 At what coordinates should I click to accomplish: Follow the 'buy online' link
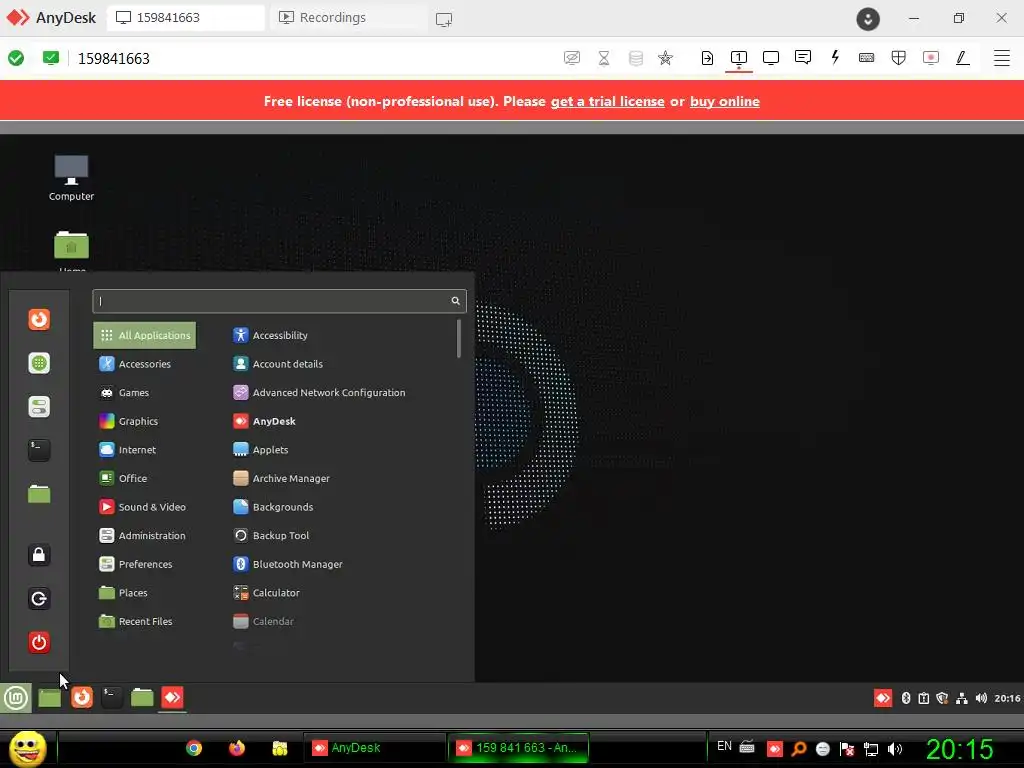point(725,101)
